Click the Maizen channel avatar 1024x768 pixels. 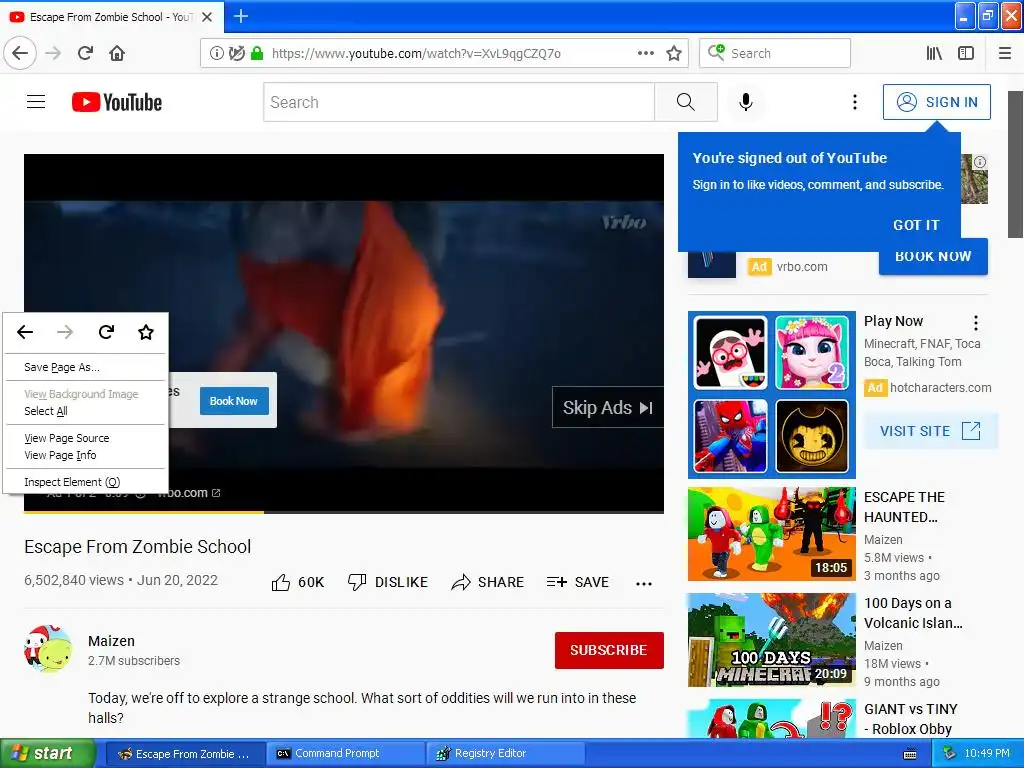pos(48,648)
